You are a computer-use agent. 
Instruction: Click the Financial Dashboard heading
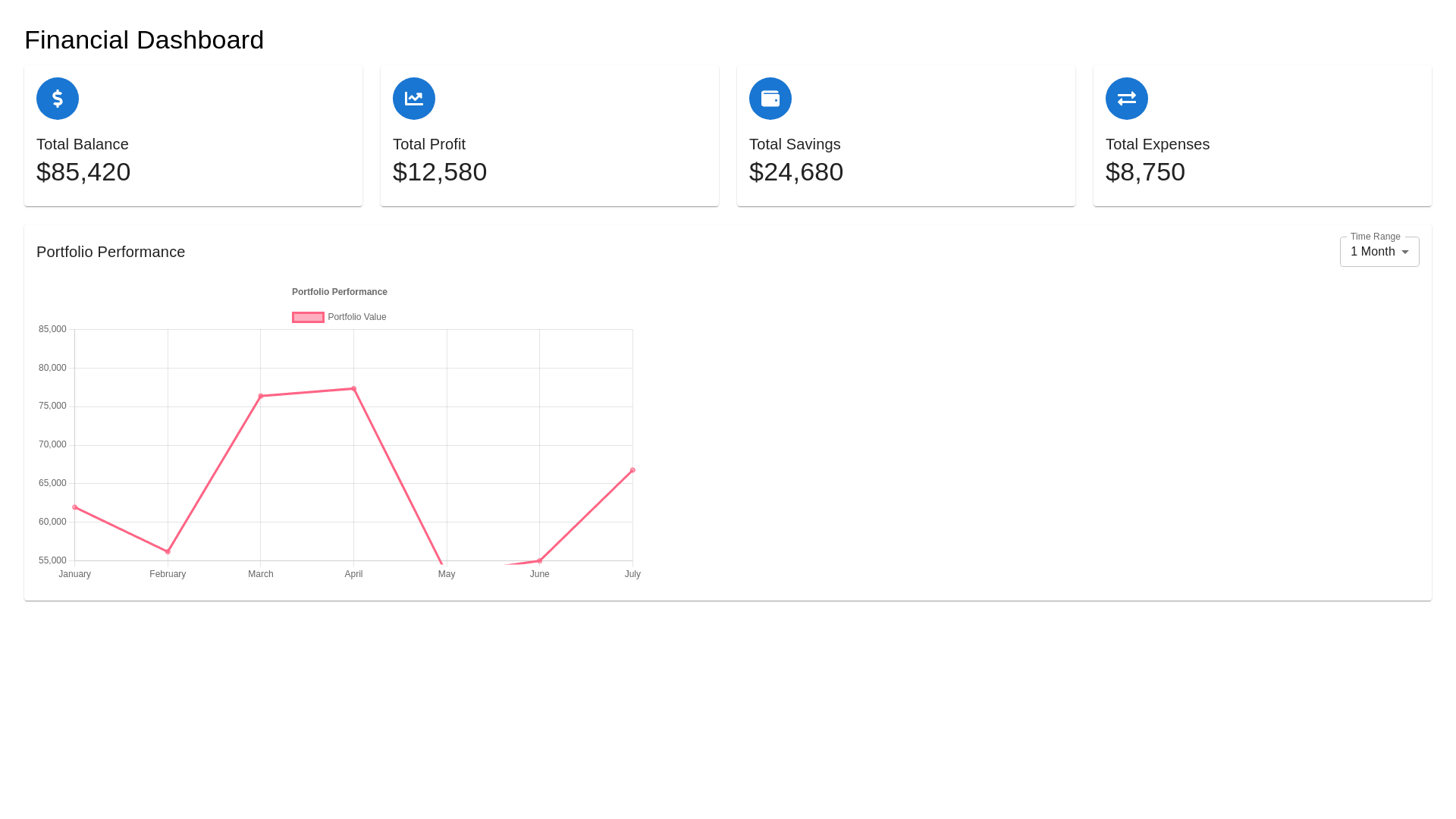point(144,40)
